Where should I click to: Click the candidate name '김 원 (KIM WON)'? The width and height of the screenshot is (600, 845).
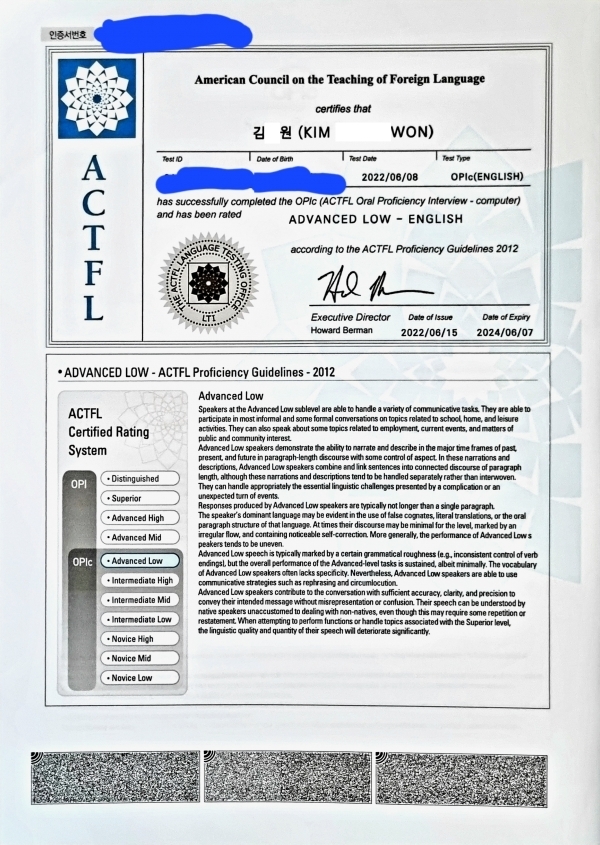[343, 132]
